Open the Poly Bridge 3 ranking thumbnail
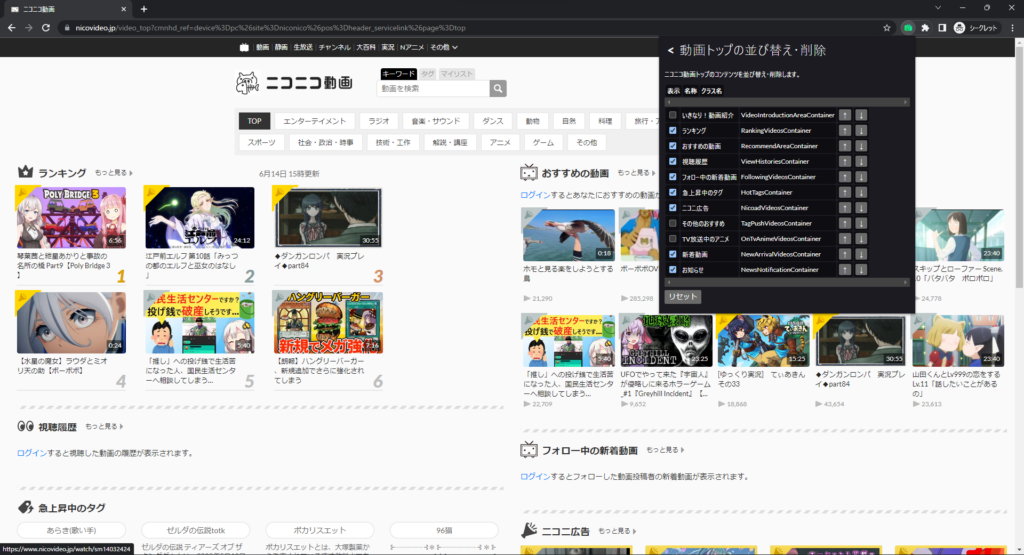 (71, 218)
